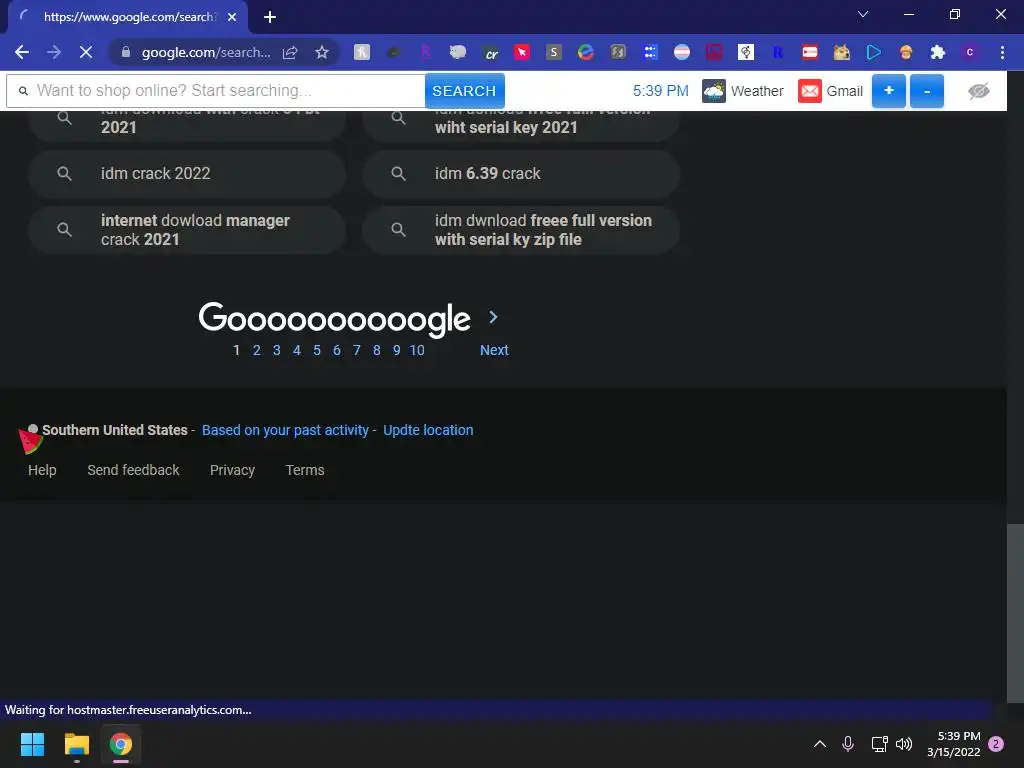Select 'idm dwnload freee full version' suggestion
The height and width of the screenshot is (768, 1024).
521,230
